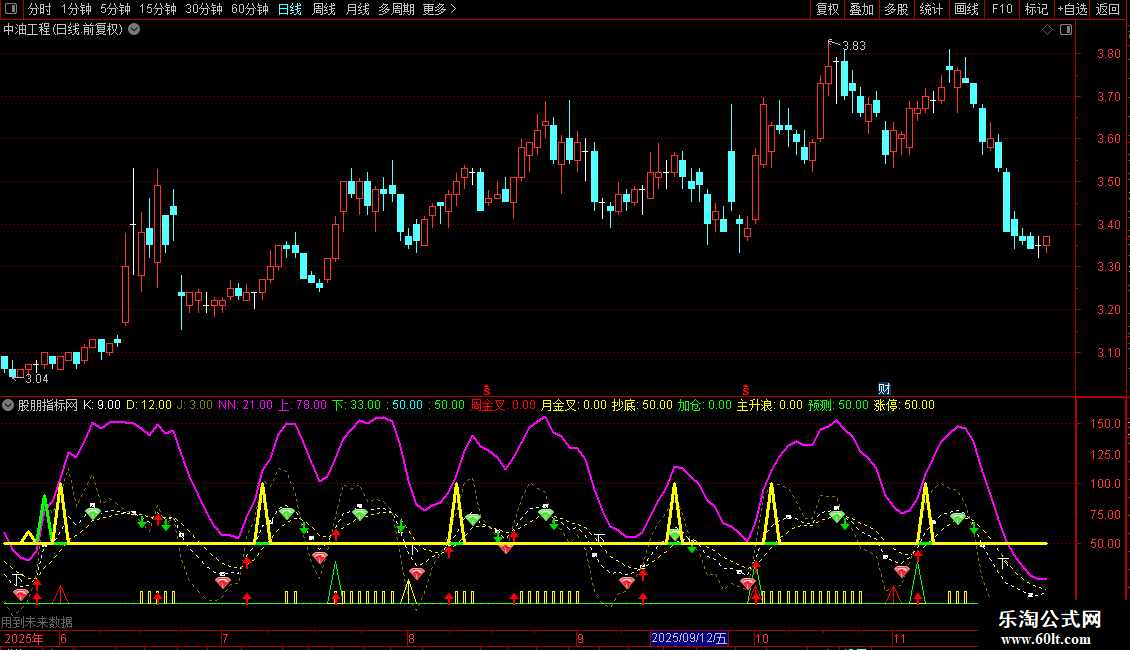
Task: Switch to the 分时 intraday view
Action: tap(39, 9)
